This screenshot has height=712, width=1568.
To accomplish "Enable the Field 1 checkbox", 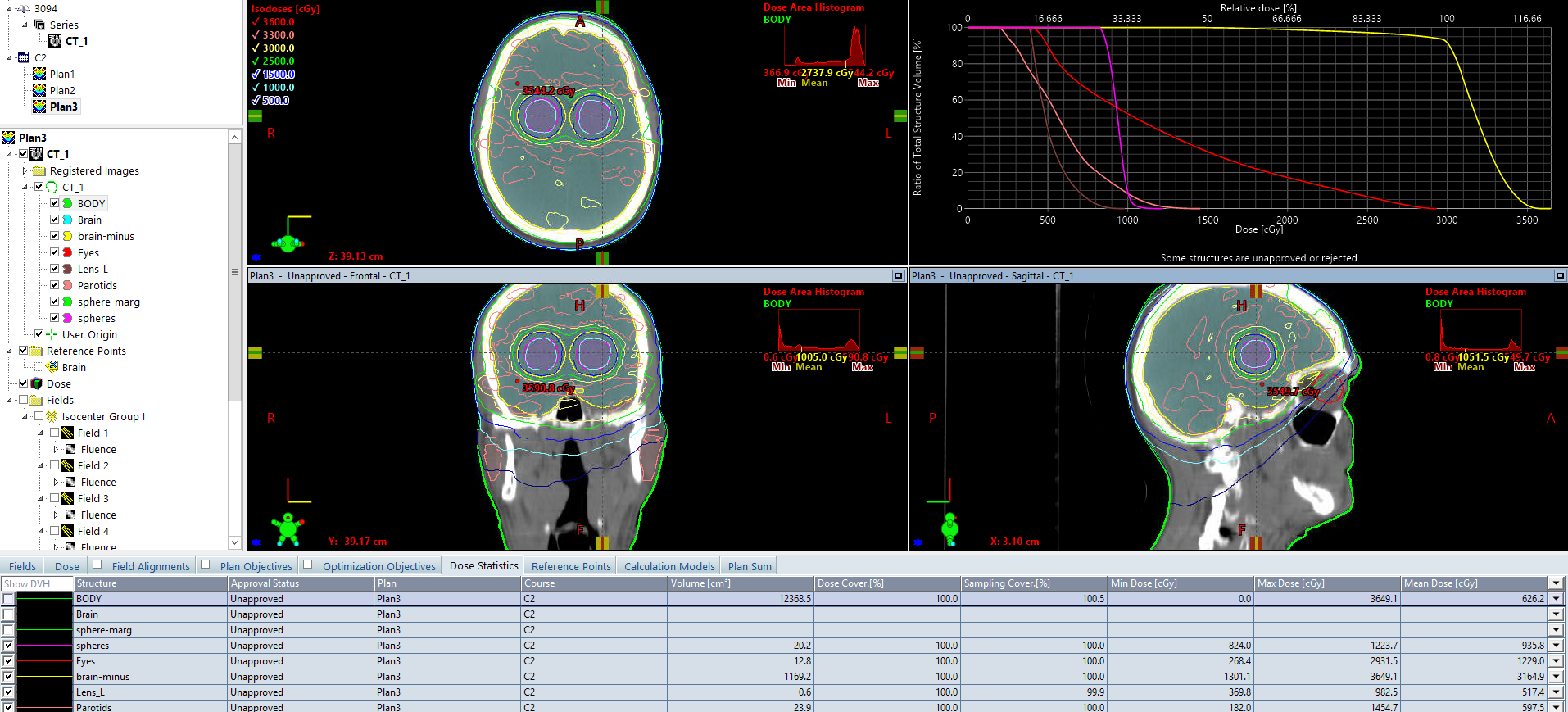I will (x=55, y=433).
